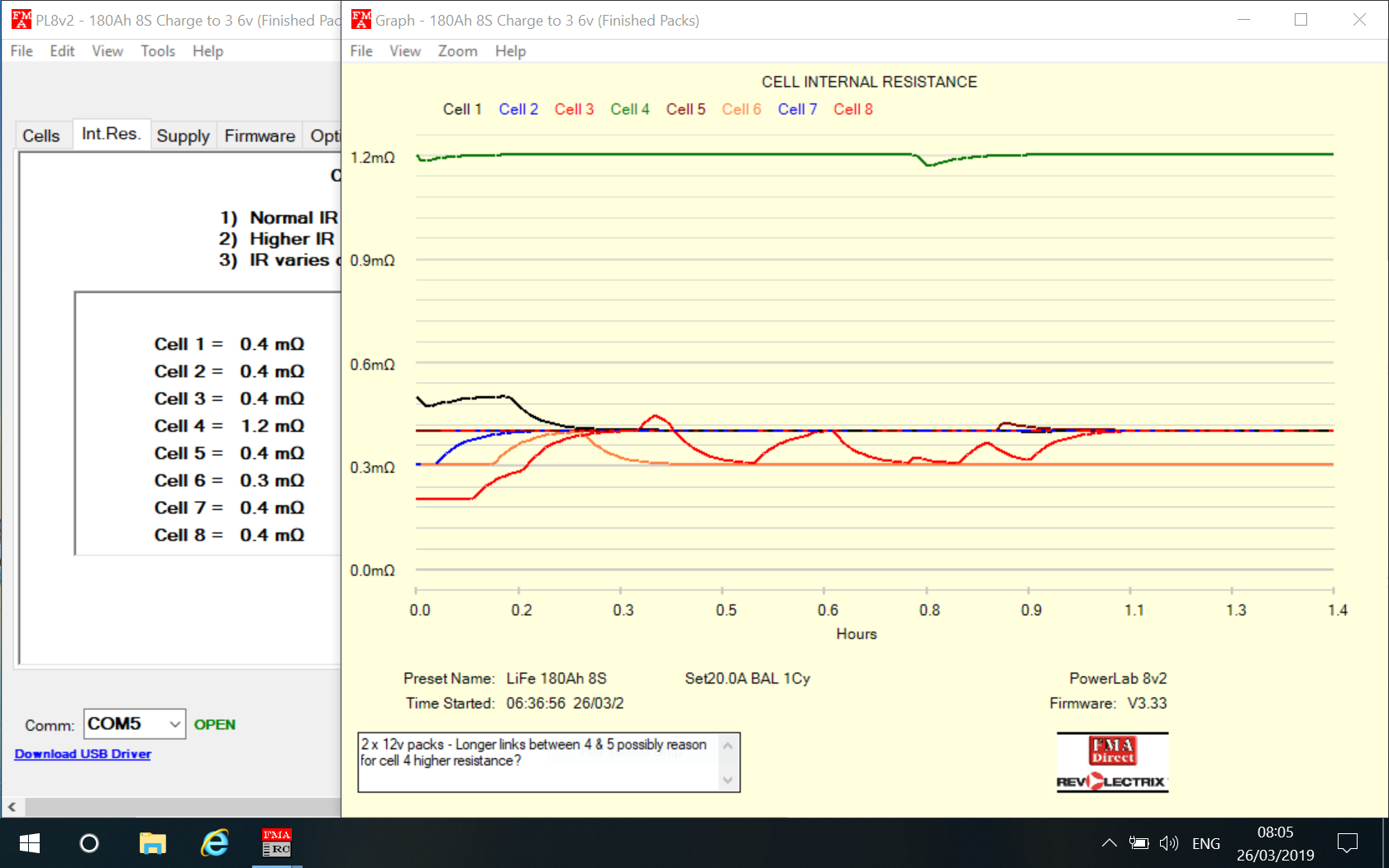Expand the COM5 port dropdown
This screenshot has width=1389, height=868.
[174, 724]
